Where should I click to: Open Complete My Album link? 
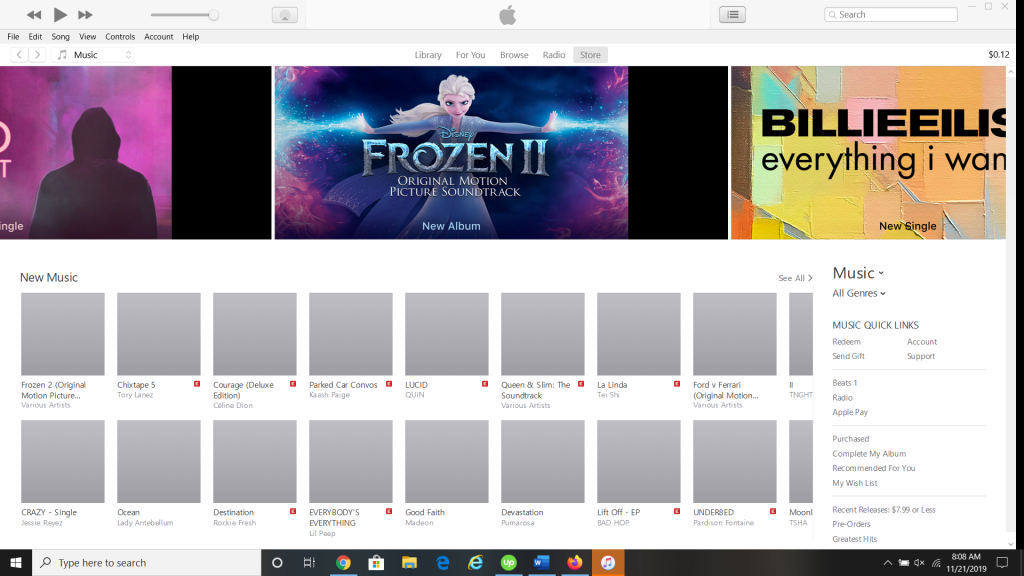tap(869, 454)
